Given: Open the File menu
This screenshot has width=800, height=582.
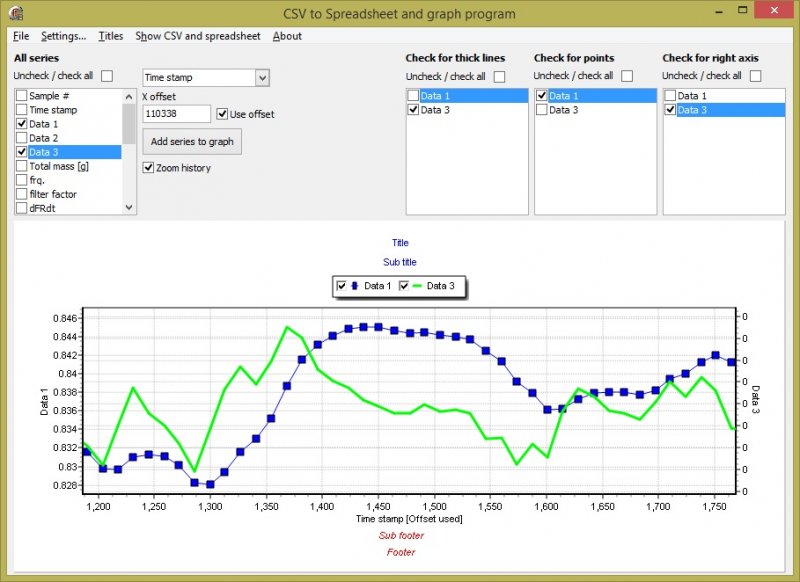Looking at the screenshot, I should [x=21, y=36].
